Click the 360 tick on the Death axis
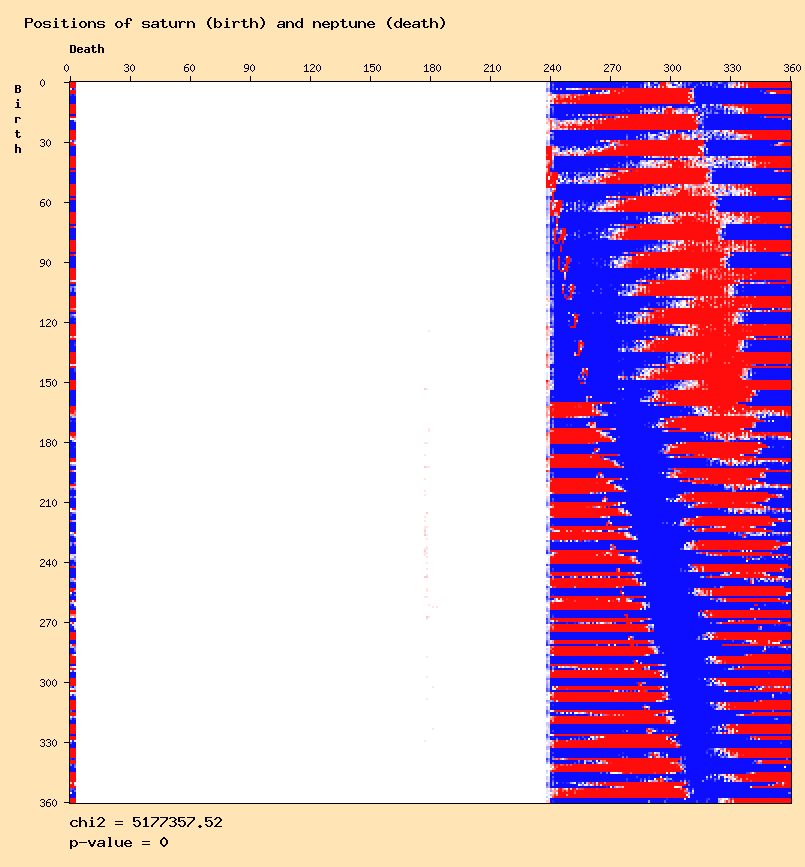This screenshot has height=867, width=805. coord(791,68)
